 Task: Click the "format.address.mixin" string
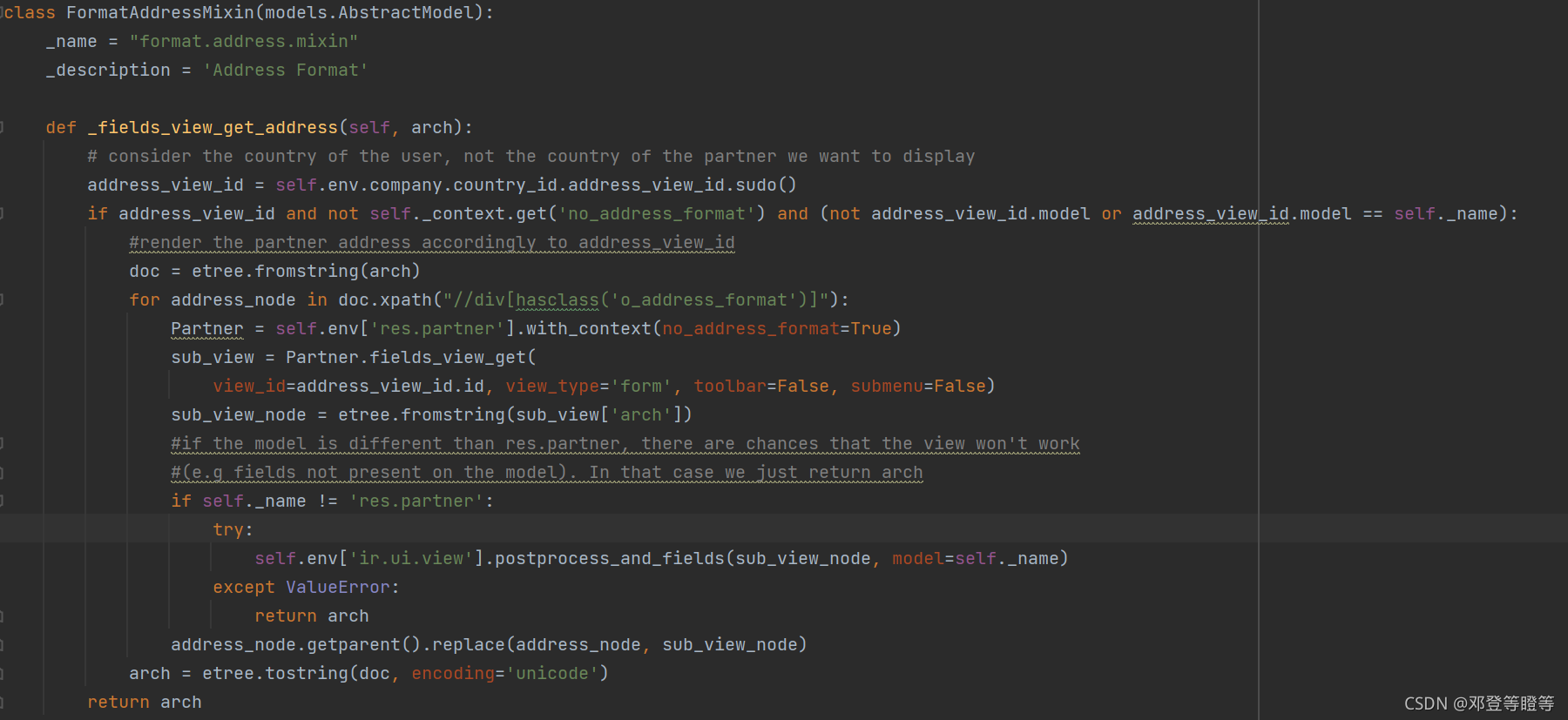pos(244,41)
